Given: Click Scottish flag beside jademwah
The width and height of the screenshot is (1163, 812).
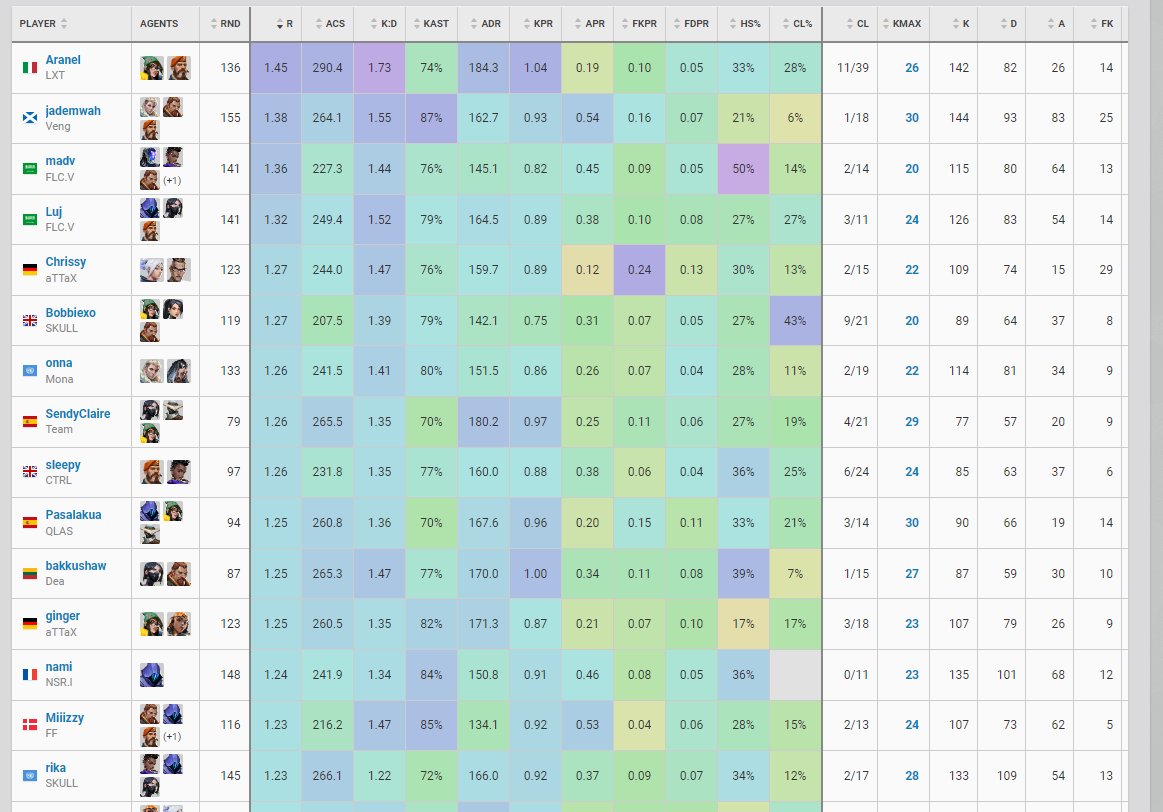Looking at the screenshot, I should [x=30, y=118].
